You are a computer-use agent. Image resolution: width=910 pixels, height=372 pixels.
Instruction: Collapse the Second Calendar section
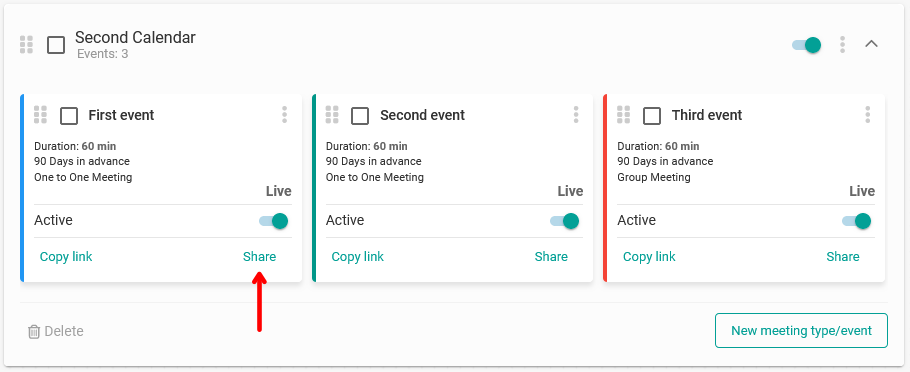(871, 44)
